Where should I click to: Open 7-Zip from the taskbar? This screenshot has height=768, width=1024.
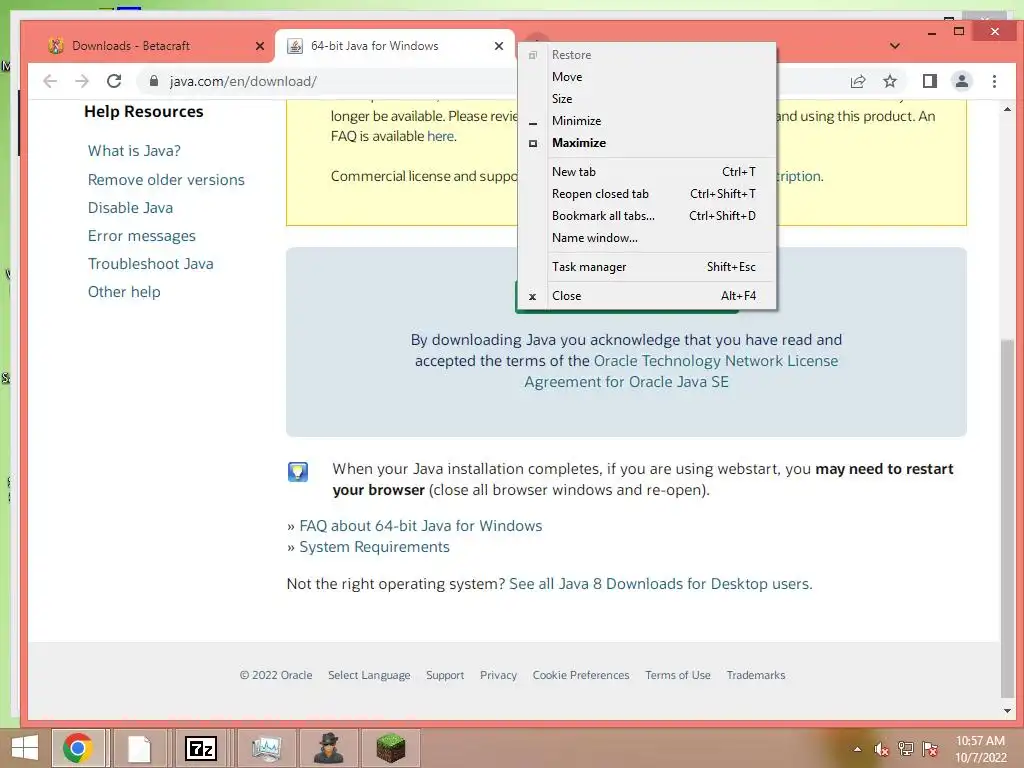(200, 748)
